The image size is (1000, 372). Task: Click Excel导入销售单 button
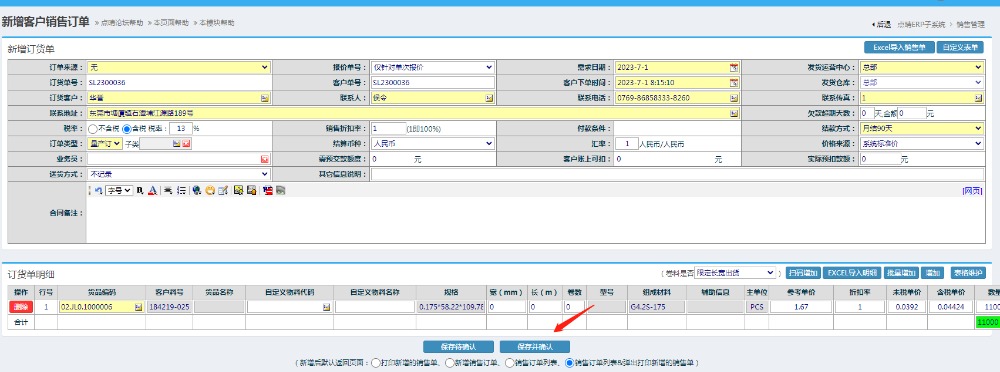899,47
